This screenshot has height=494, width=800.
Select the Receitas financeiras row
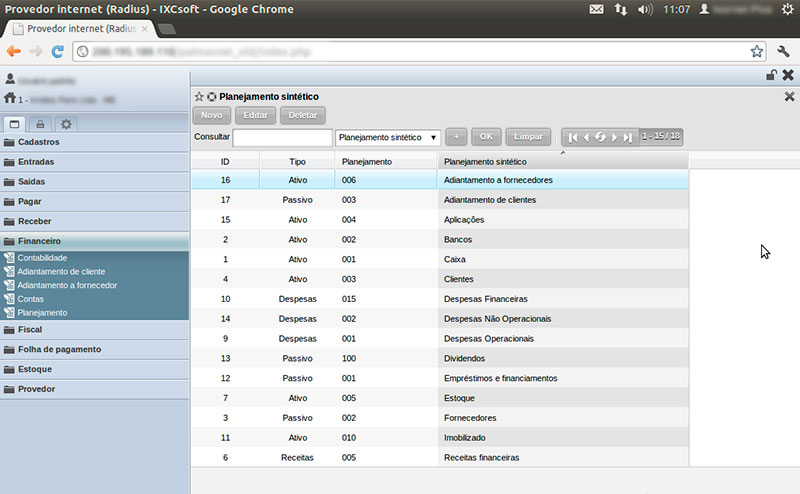[x=440, y=457]
